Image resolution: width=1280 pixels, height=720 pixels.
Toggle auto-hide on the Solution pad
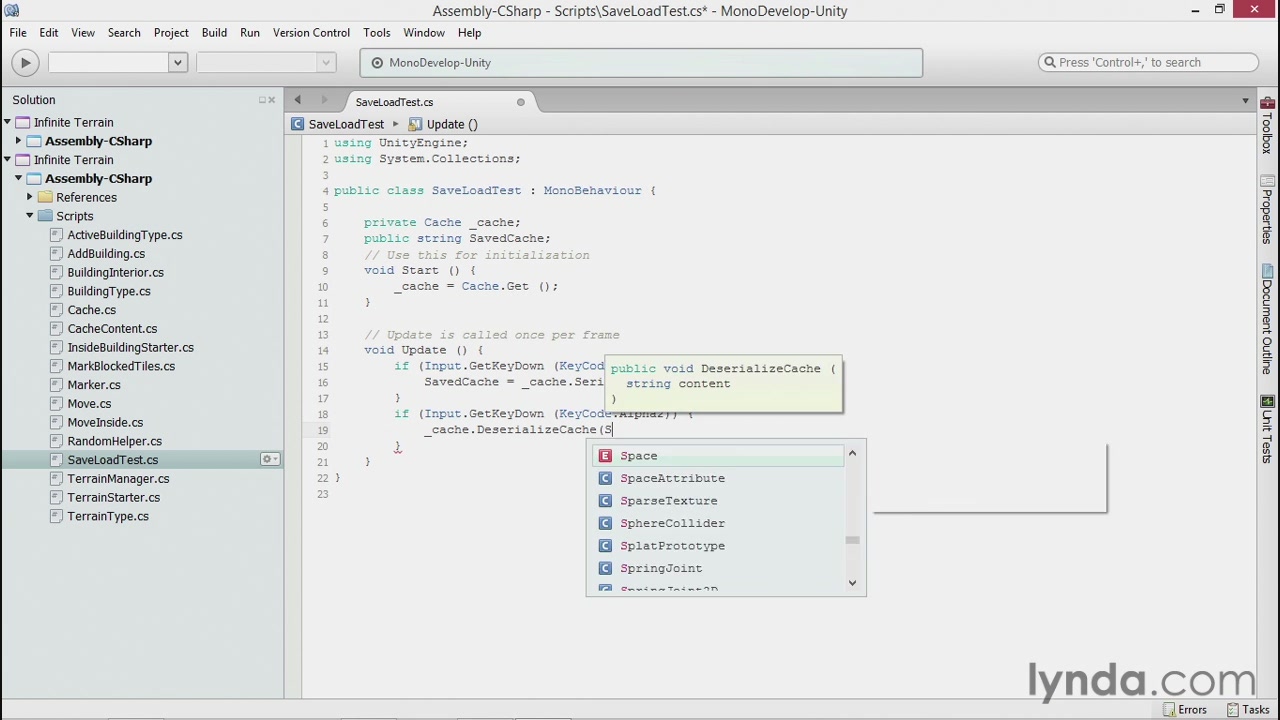tap(262, 100)
